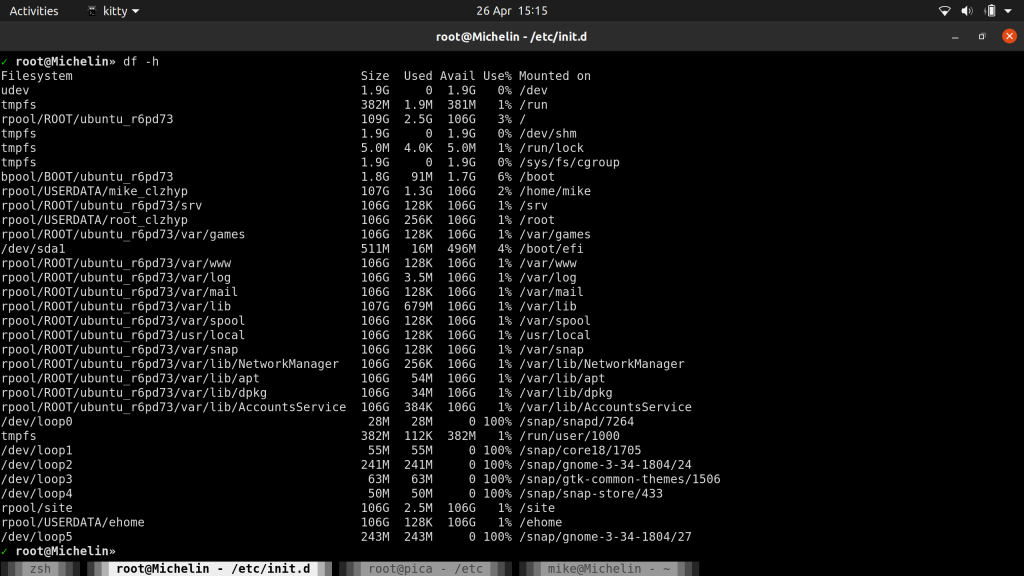Click the kitty app icon in top bar

point(92,11)
